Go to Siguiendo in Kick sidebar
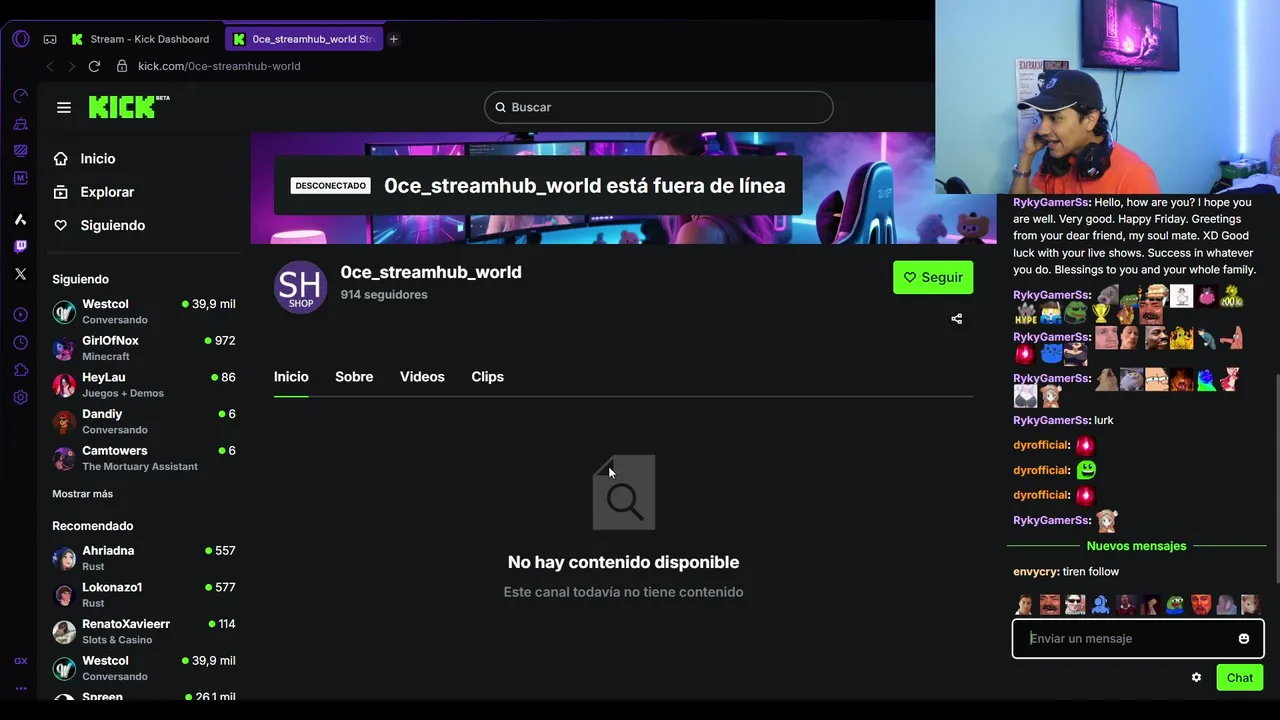The image size is (1280, 720). tap(100, 226)
